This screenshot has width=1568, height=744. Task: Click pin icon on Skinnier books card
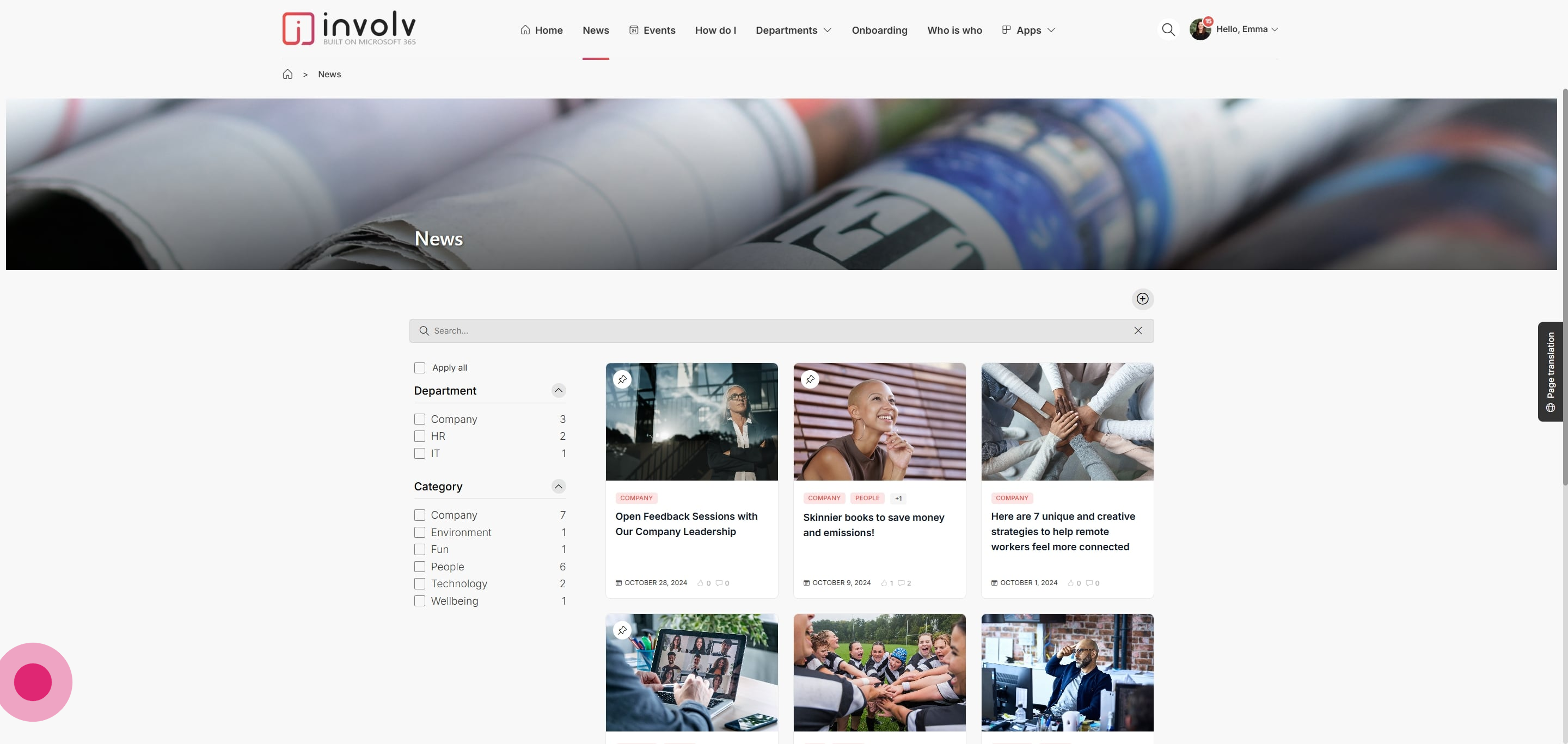[x=810, y=379]
